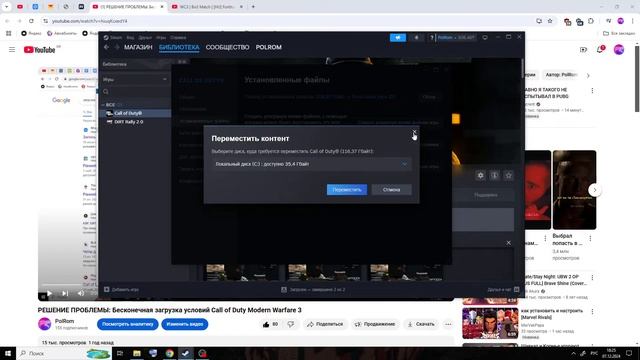Screen dimensions: 640x360
Task: Open options for the PUBG recommended video
Action: click(592, 91)
